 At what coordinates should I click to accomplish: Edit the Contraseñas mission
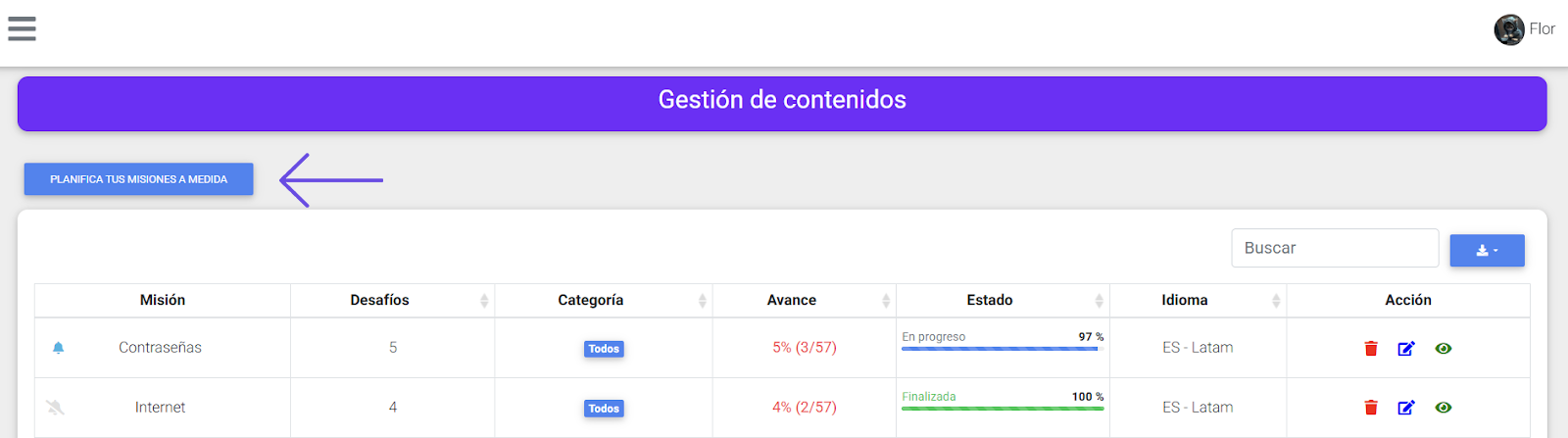(x=1406, y=349)
